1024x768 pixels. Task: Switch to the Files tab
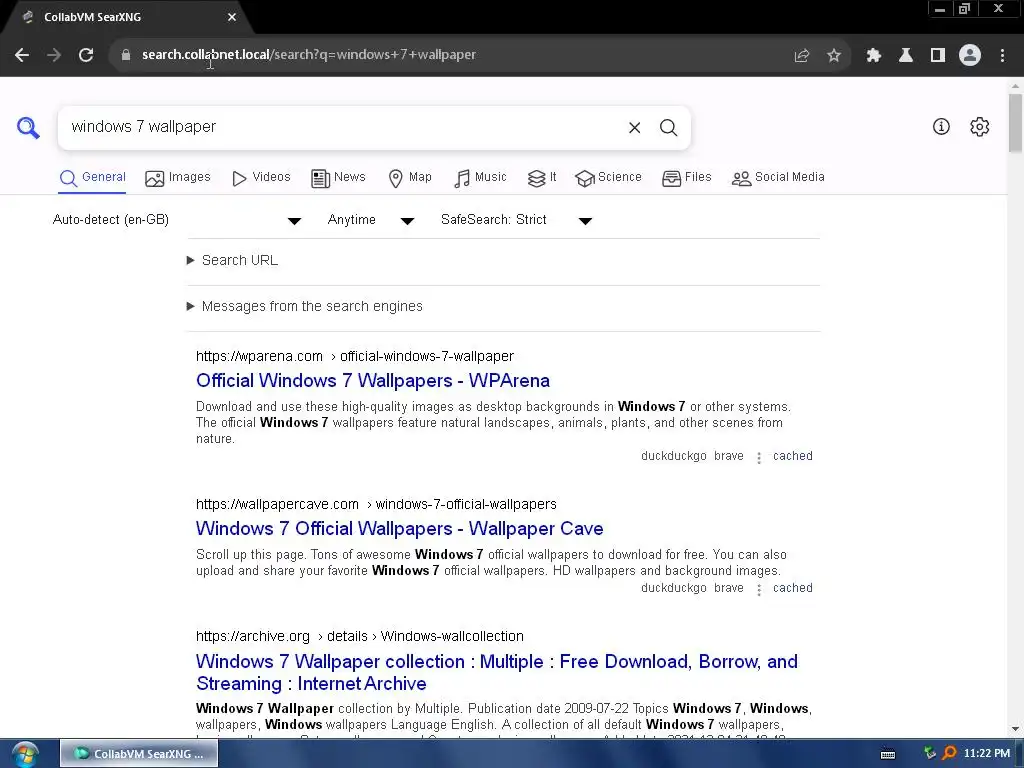click(x=686, y=178)
